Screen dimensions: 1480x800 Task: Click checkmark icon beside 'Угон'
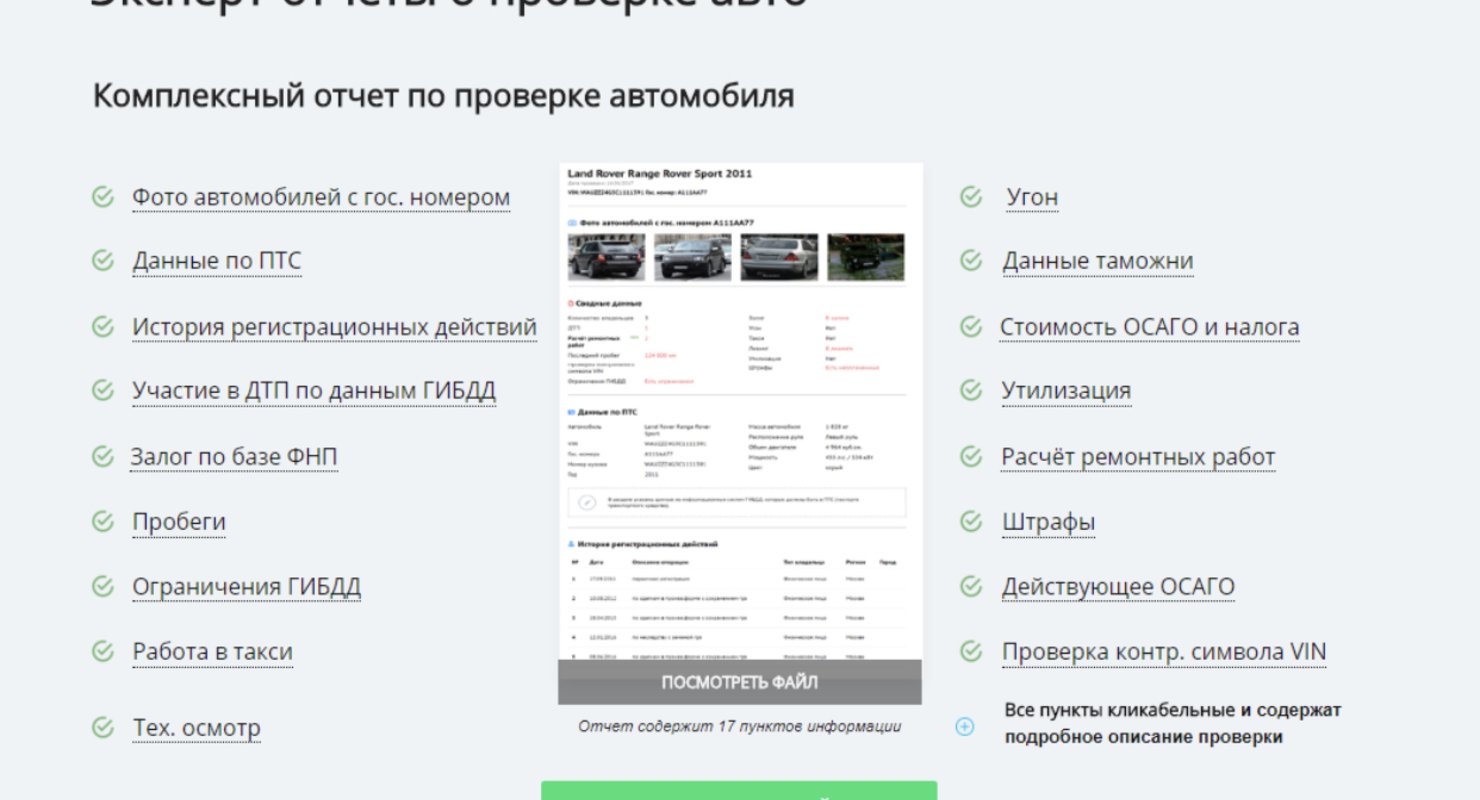(x=971, y=196)
